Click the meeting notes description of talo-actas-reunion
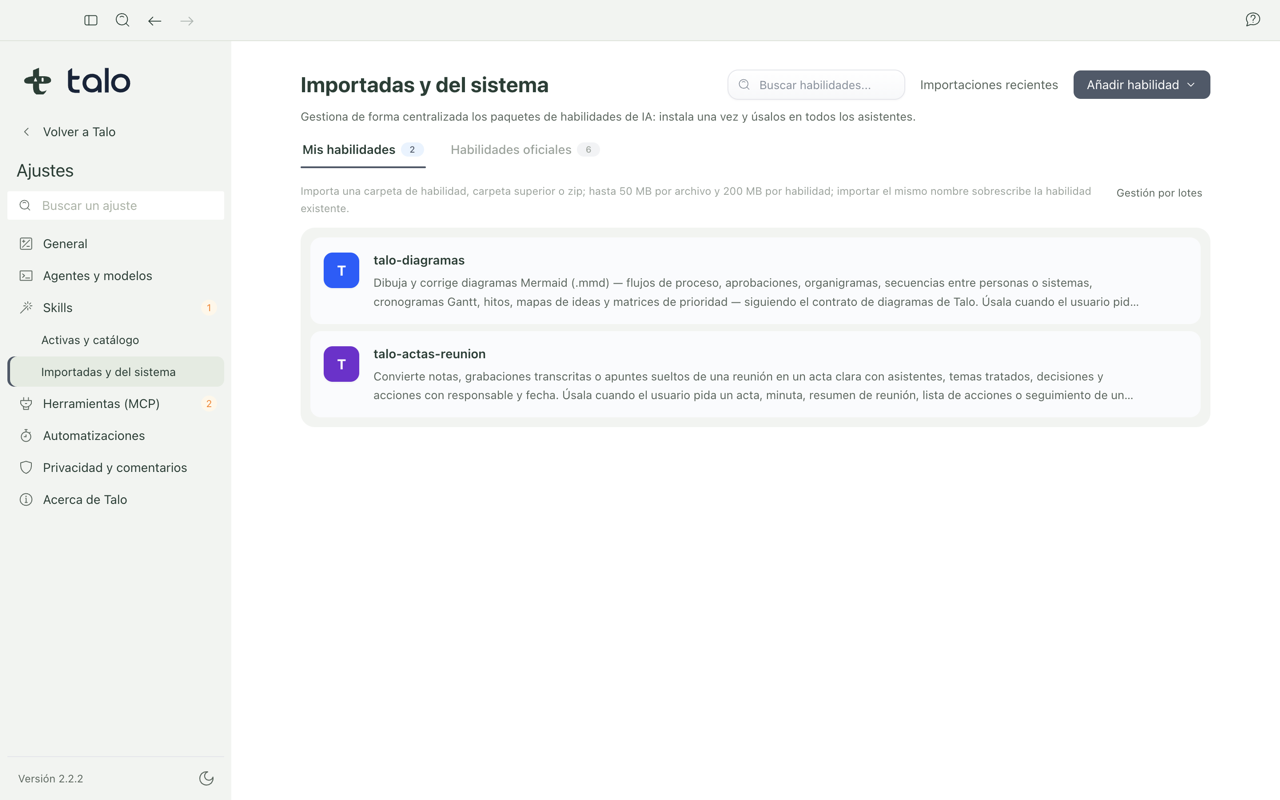Viewport: 1280px width, 800px height. click(x=753, y=386)
